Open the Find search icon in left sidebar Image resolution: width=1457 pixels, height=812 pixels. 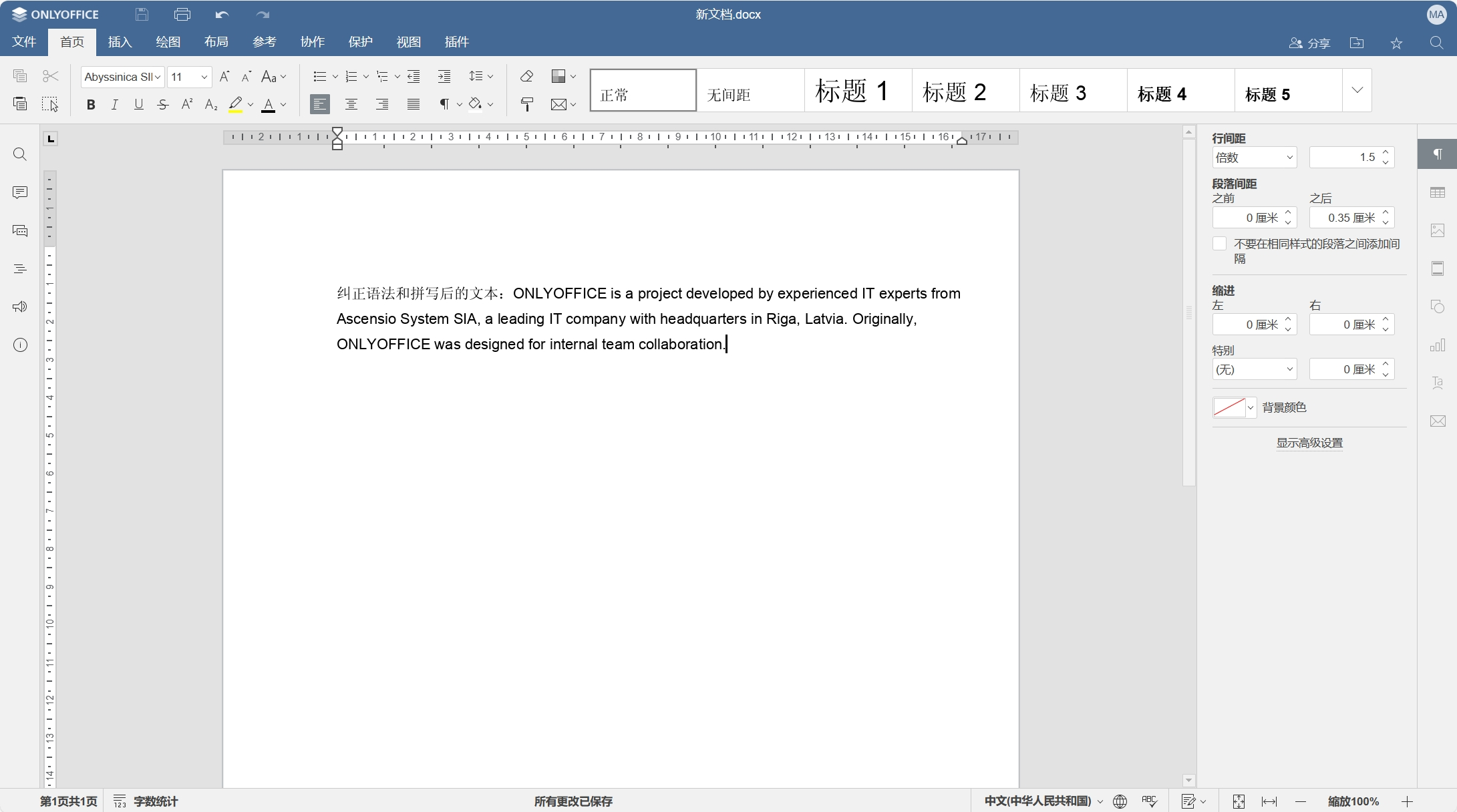coord(20,154)
